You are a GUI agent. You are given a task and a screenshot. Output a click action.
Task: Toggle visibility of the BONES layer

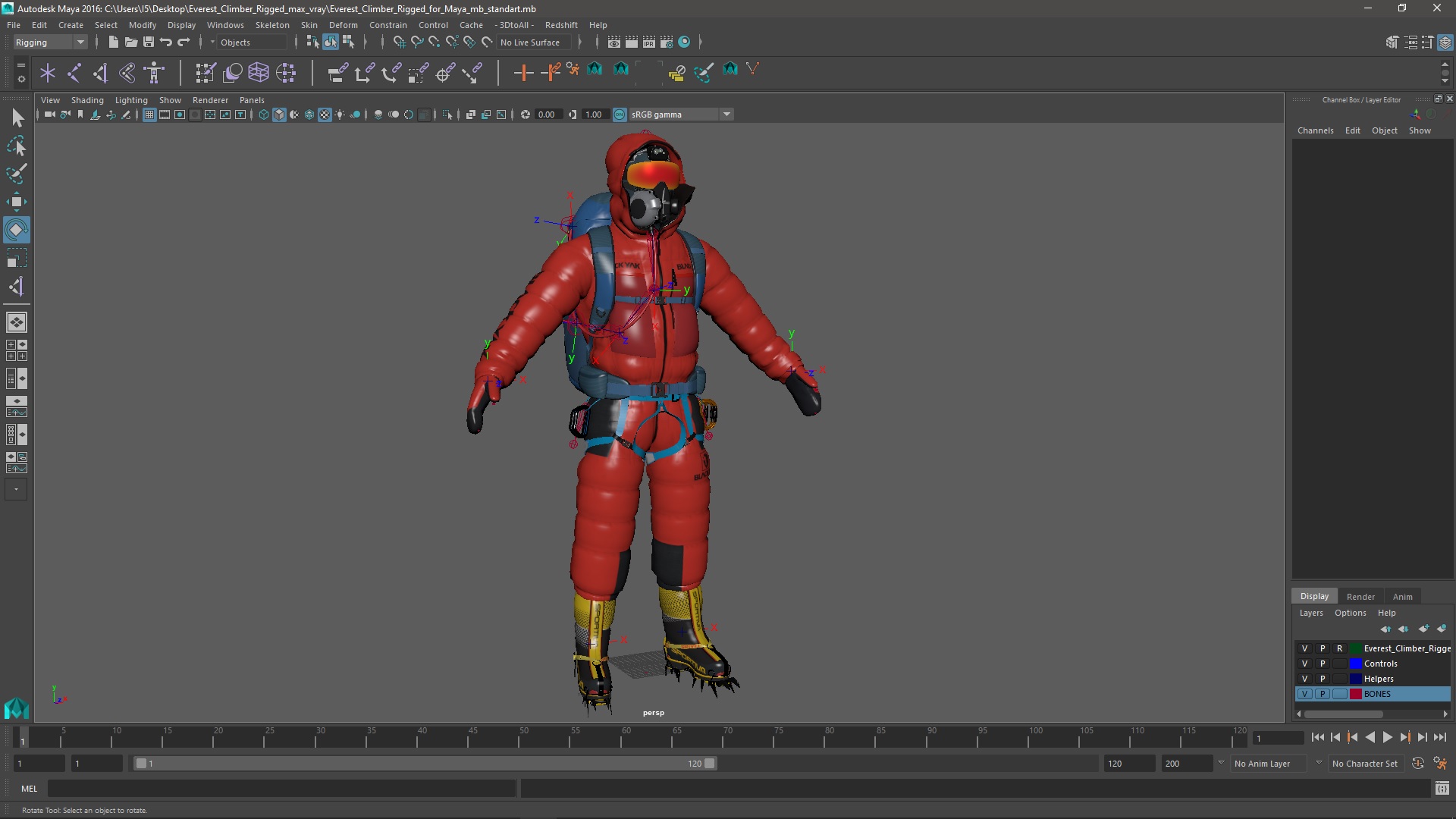(x=1304, y=694)
